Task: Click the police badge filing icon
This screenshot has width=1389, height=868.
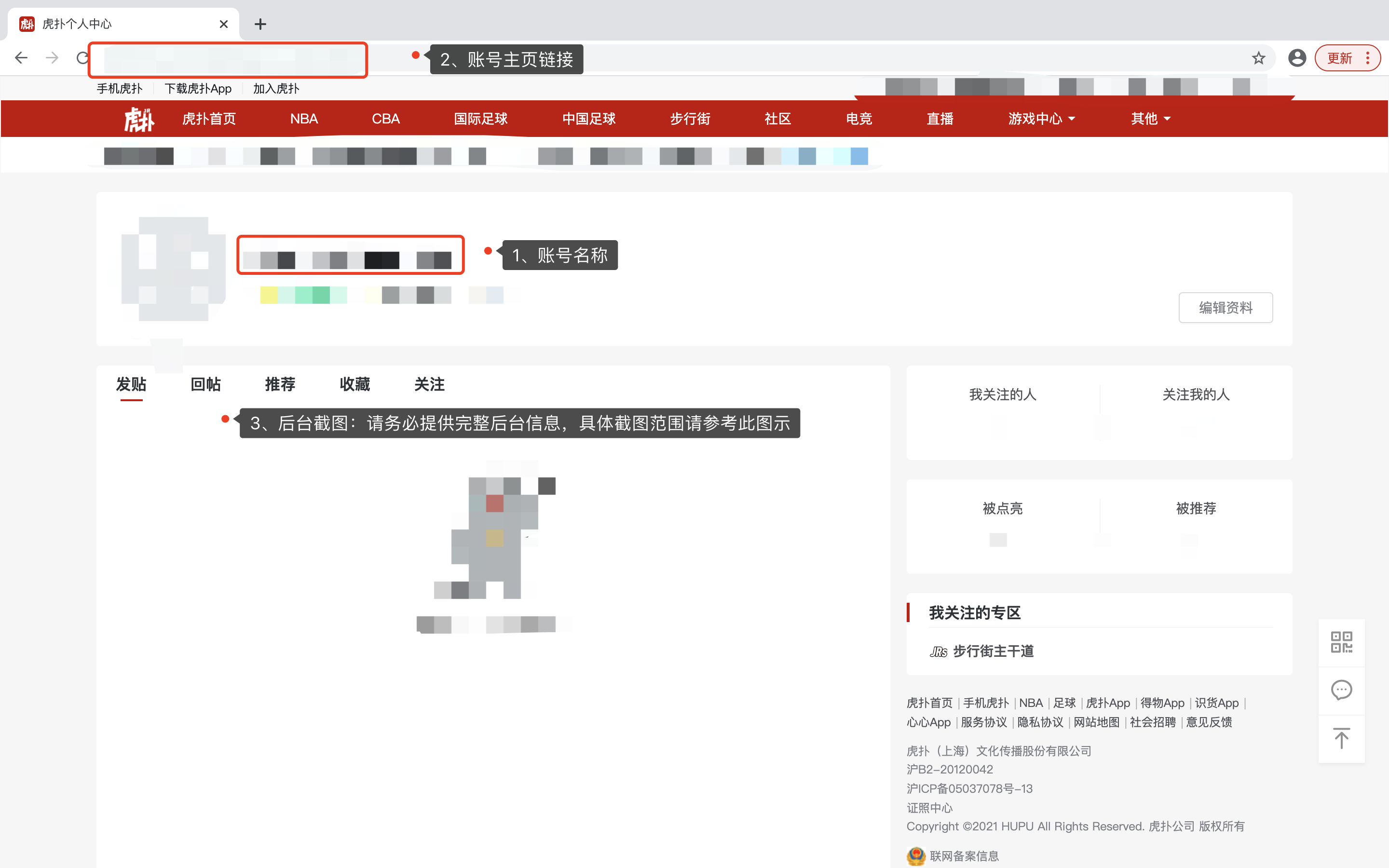Action: (916, 856)
